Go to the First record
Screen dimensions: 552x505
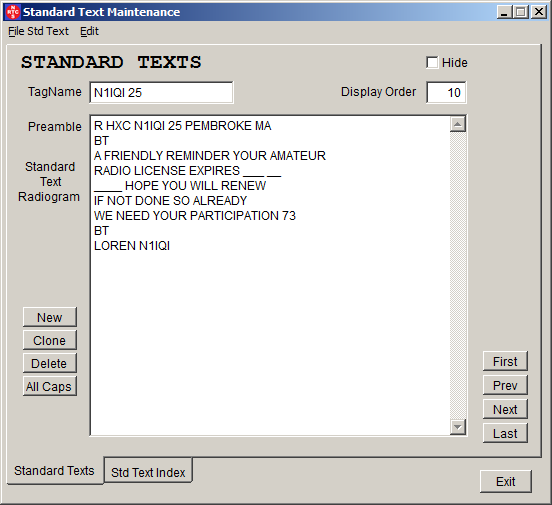coord(505,361)
